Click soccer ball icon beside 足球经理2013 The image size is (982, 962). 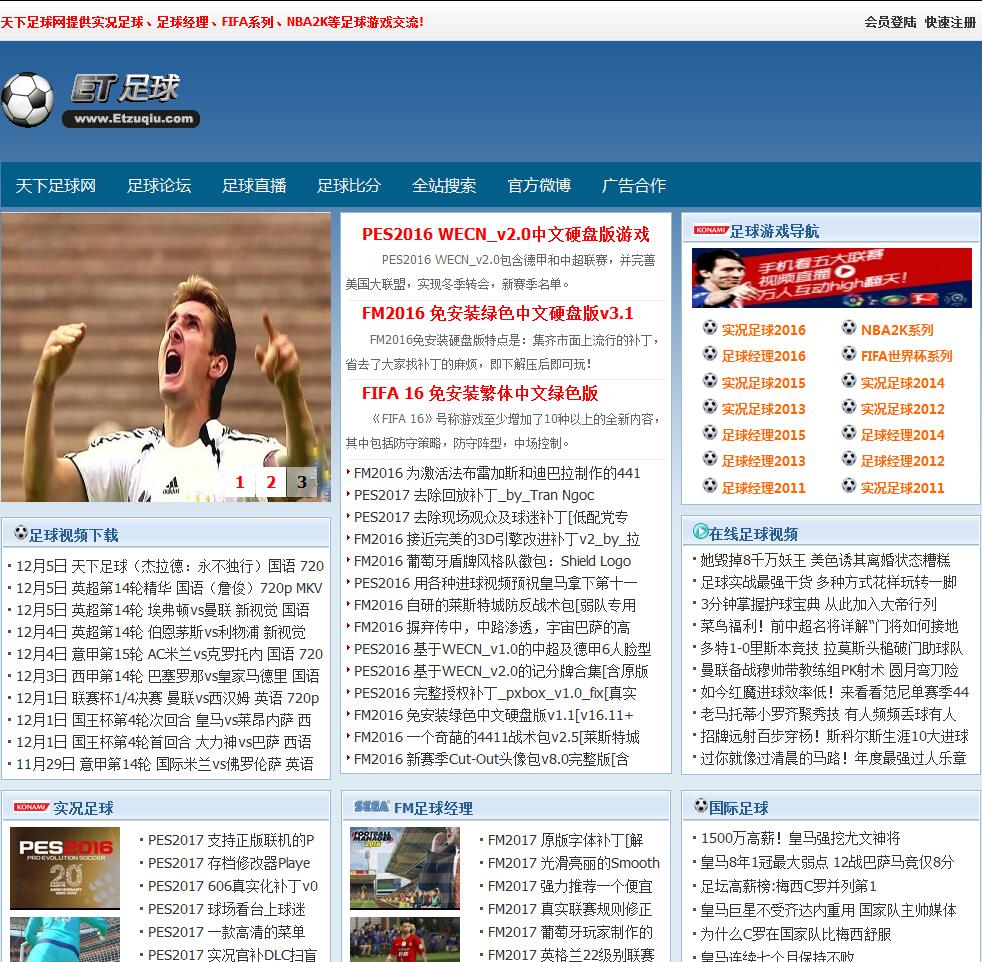pos(710,459)
